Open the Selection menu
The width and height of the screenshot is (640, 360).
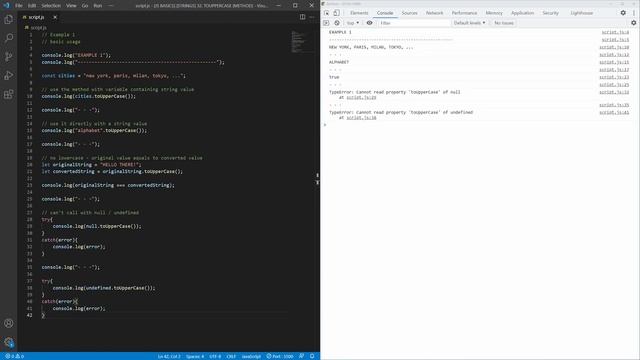tap(51, 6)
